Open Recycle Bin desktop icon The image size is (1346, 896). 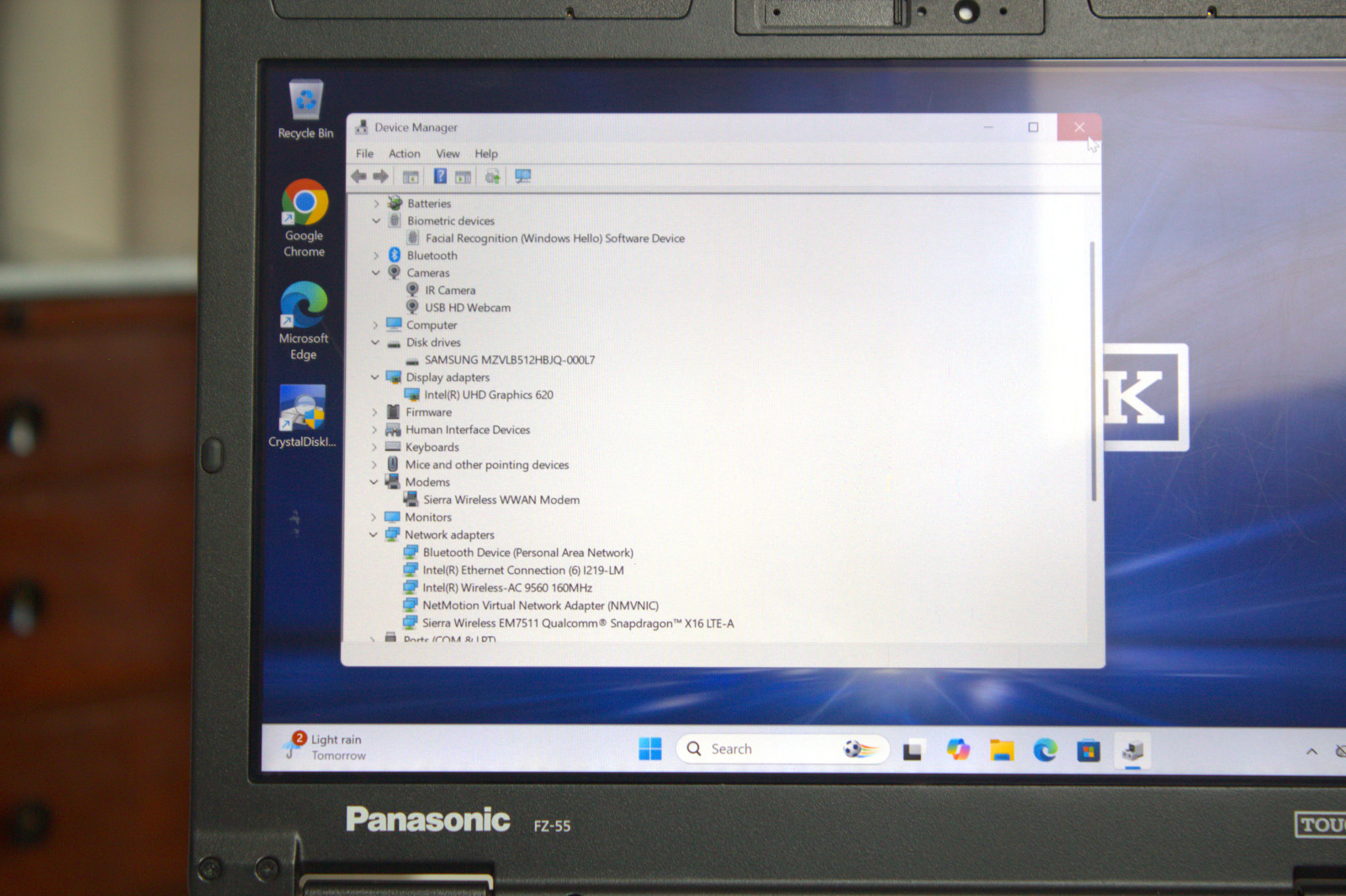305,109
